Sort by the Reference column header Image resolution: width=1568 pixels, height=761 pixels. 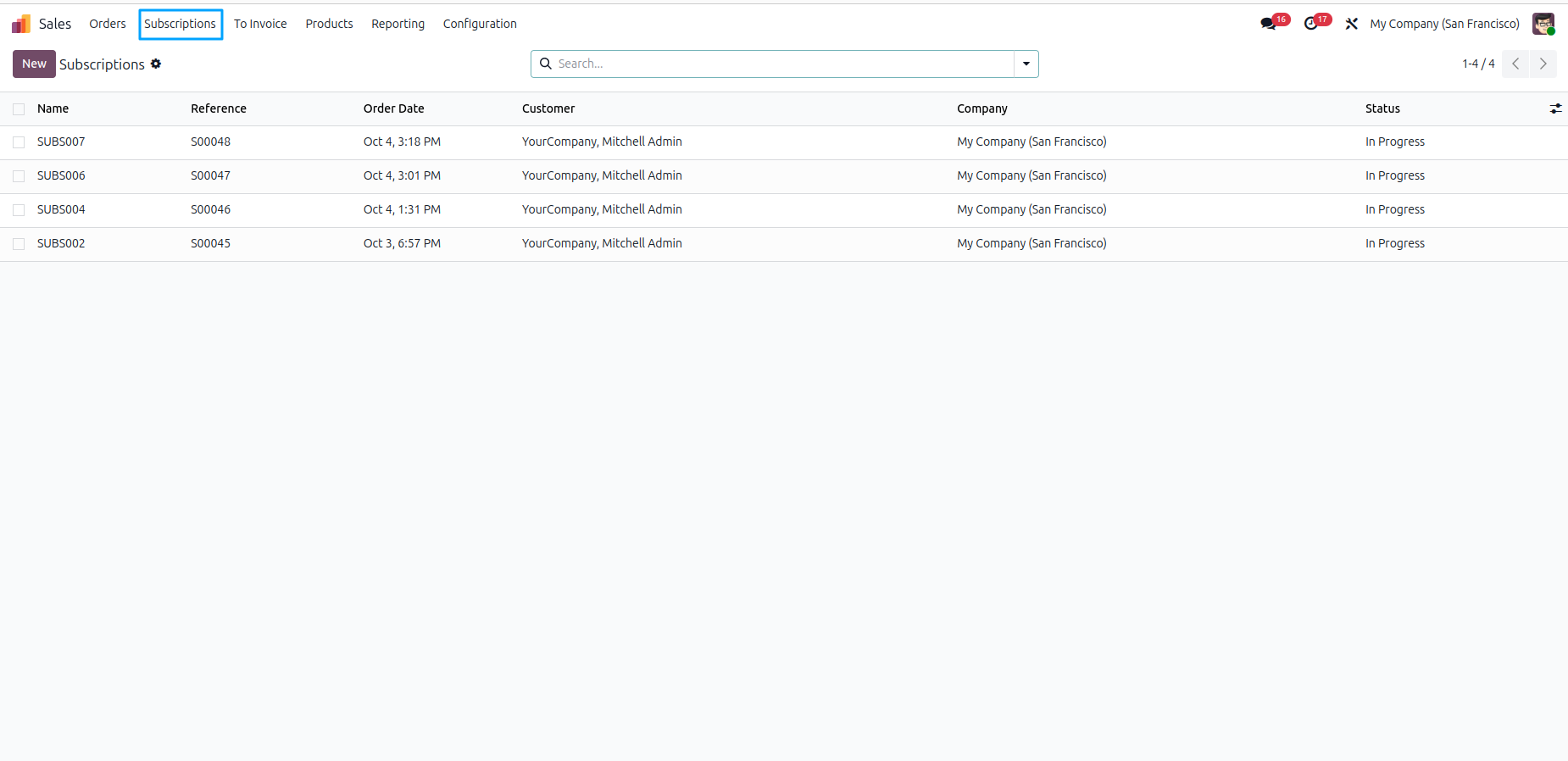coord(219,108)
